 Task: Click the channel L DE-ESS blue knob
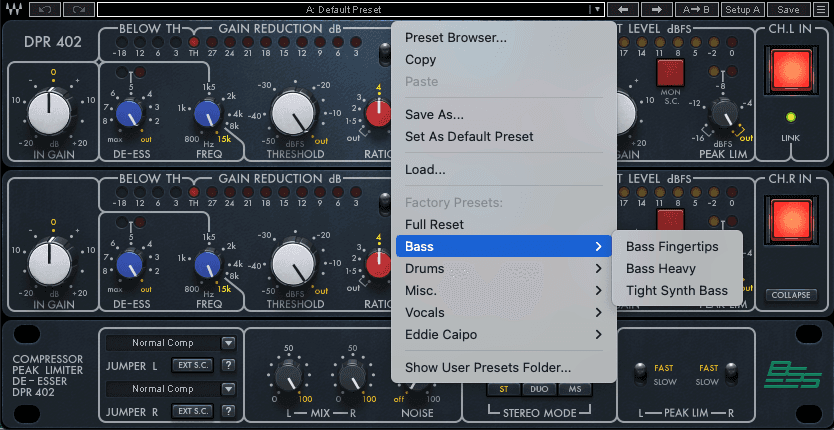tap(129, 113)
